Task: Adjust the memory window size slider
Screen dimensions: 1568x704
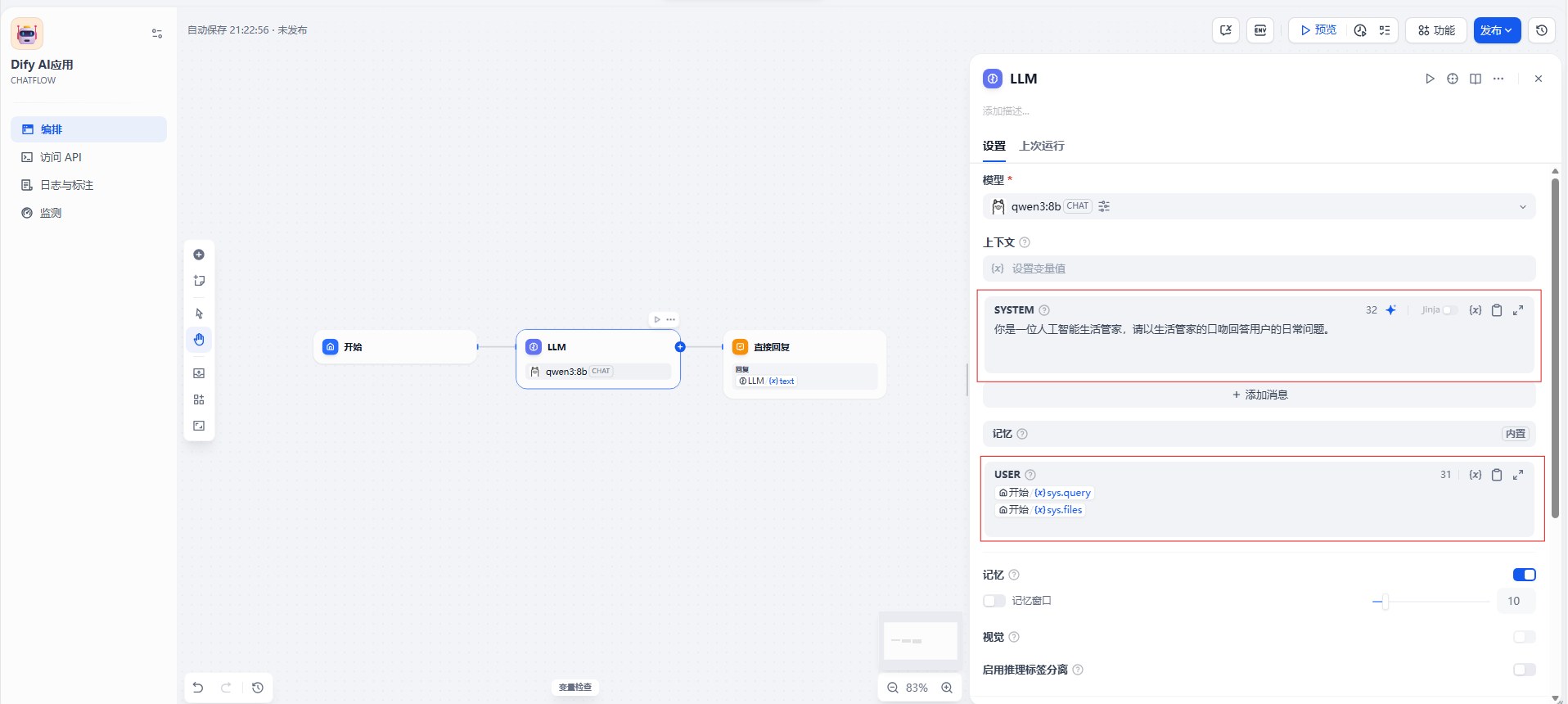Action: [x=1385, y=602]
